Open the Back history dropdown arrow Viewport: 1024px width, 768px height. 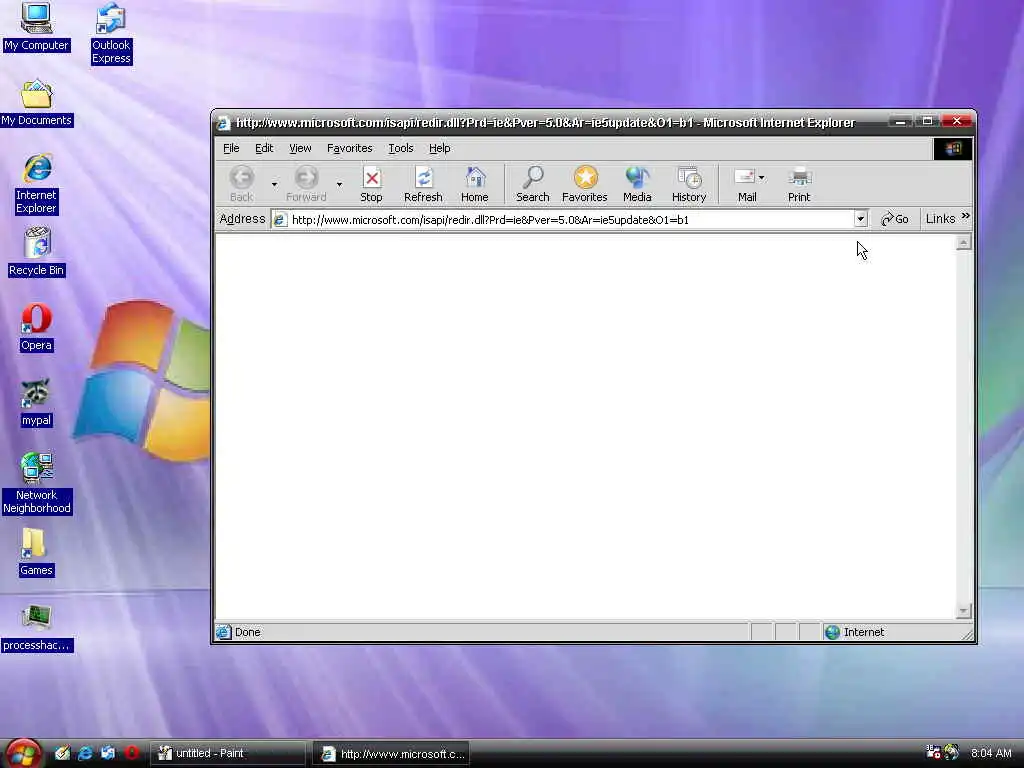coord(274,184)
